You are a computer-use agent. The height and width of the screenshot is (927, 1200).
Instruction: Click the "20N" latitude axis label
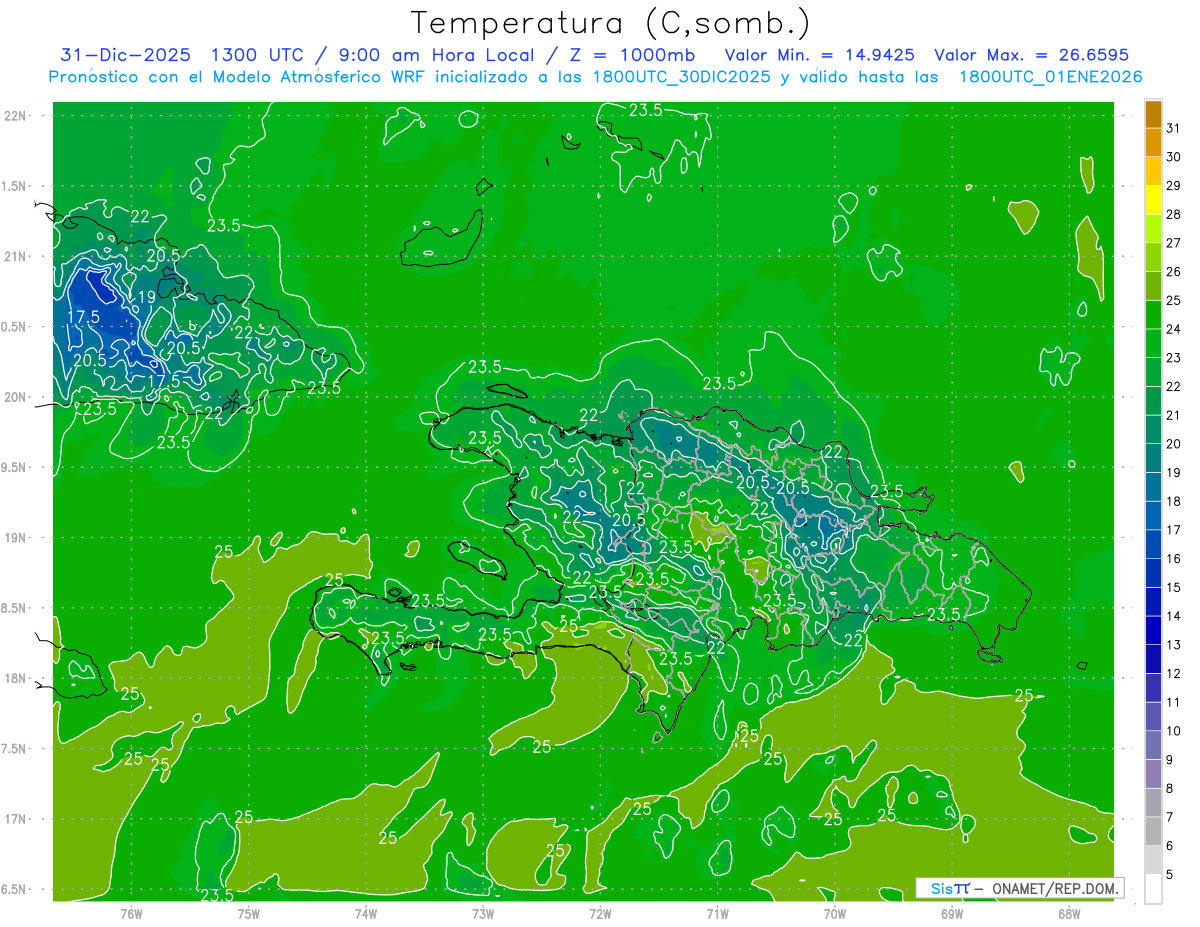[x=14, y=397]
